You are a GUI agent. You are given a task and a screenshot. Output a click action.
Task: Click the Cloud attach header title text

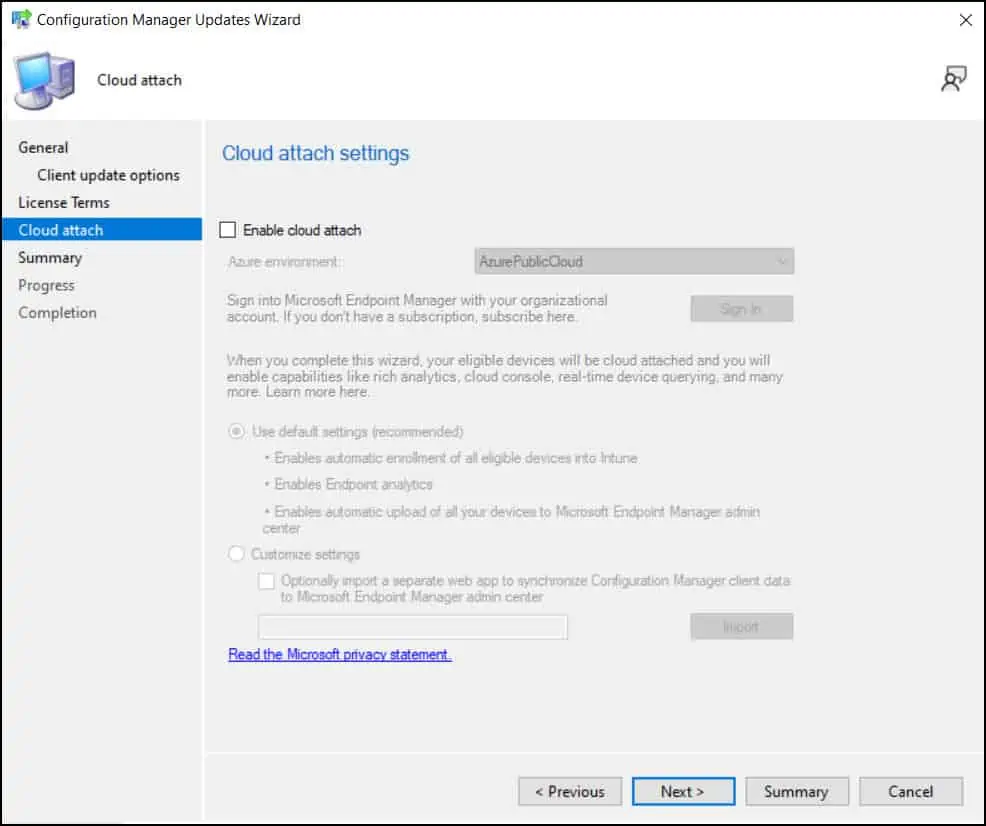pos(139,80)
